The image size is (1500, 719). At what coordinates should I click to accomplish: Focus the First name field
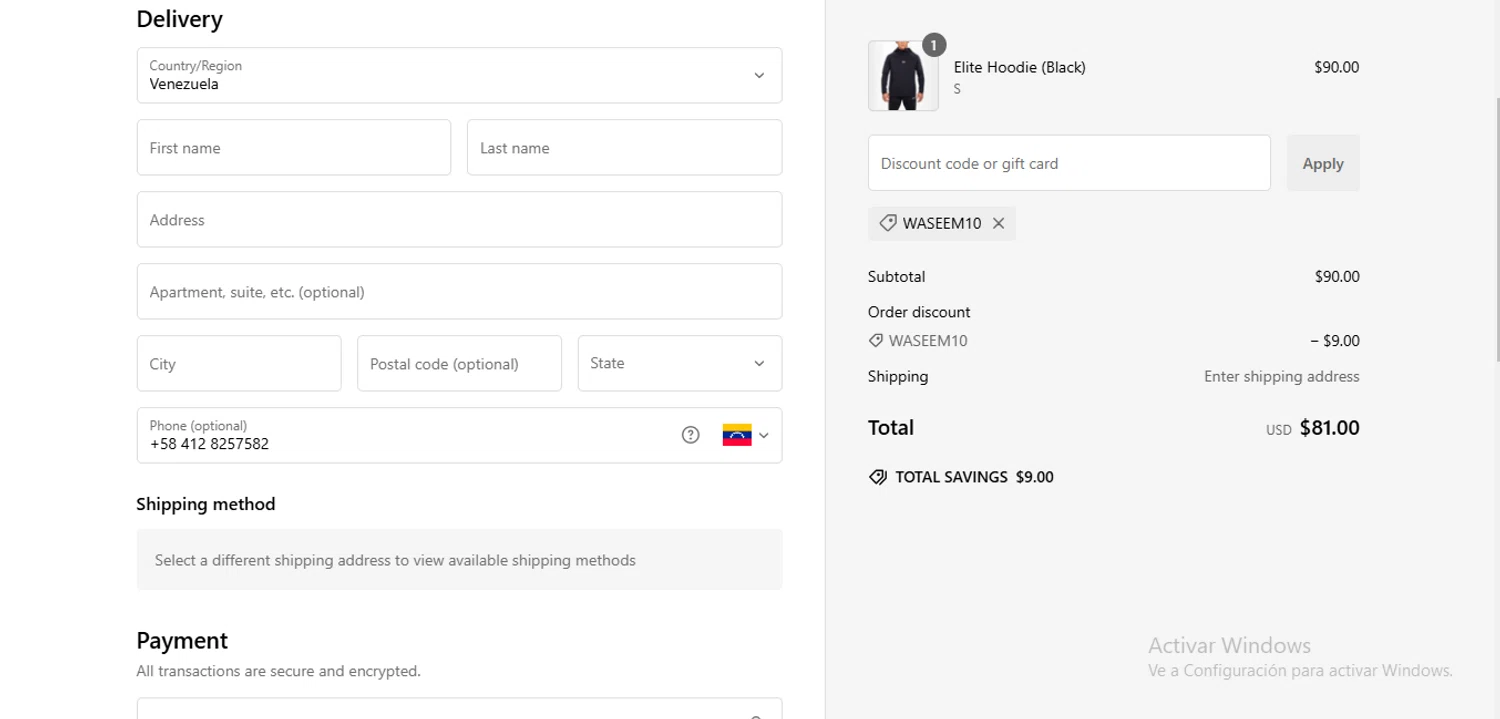[294, 148]
